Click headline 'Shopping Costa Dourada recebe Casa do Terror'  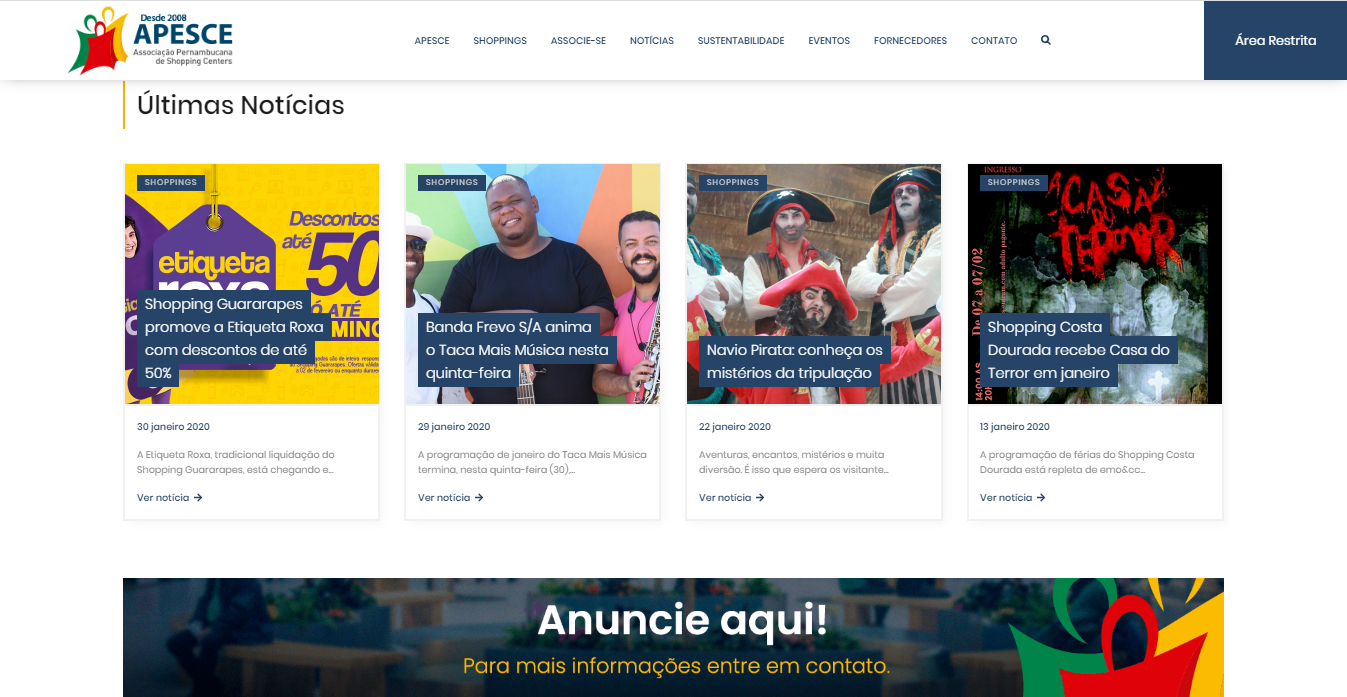click(1078, 350)
